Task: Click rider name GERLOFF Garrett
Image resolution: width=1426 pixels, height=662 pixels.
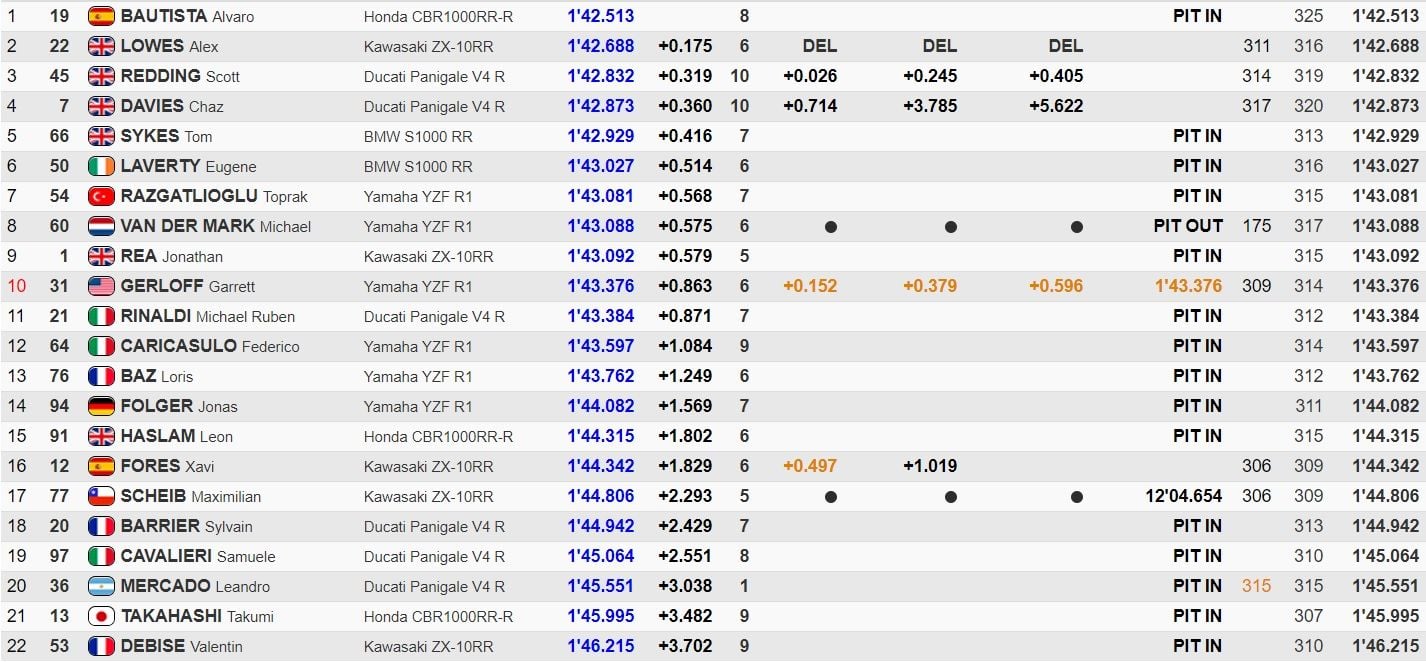Action: [x=188, y=286]
